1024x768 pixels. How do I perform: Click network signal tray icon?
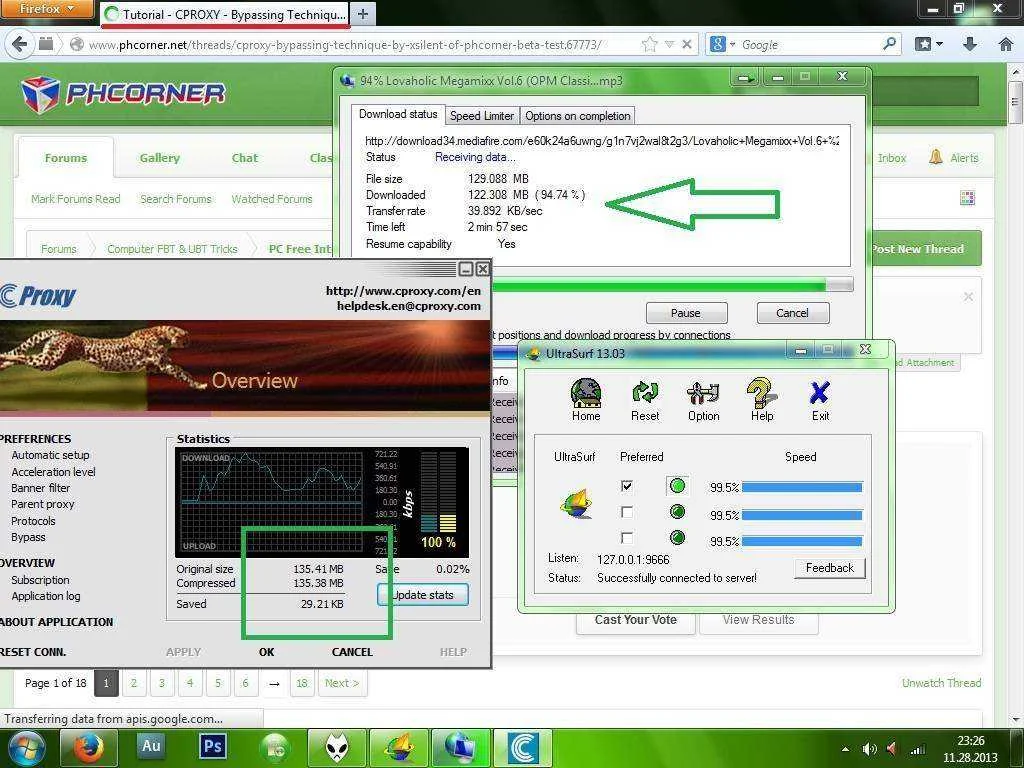(x=918, y=749)
